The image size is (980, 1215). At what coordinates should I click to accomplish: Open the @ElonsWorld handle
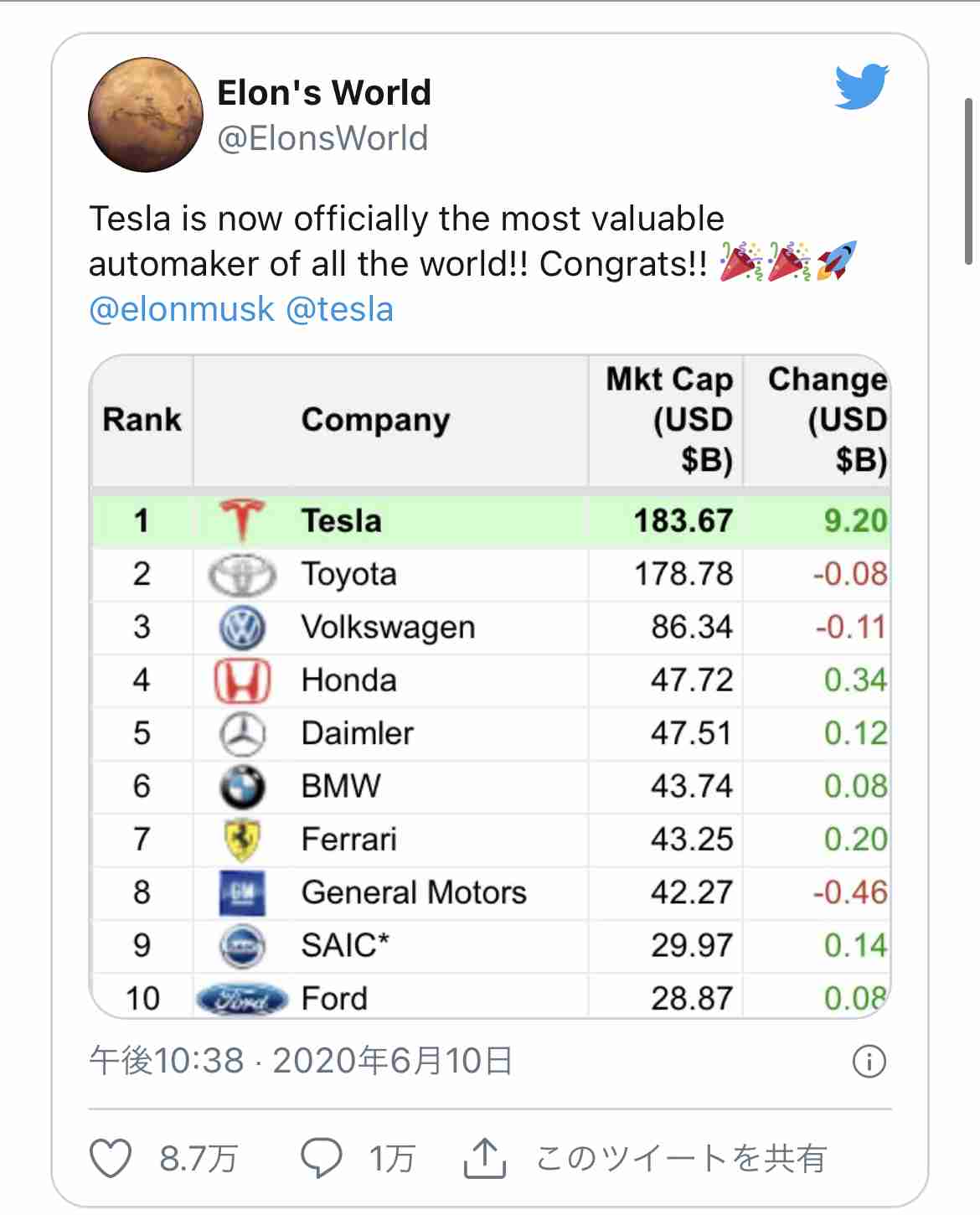pos(322,138)
